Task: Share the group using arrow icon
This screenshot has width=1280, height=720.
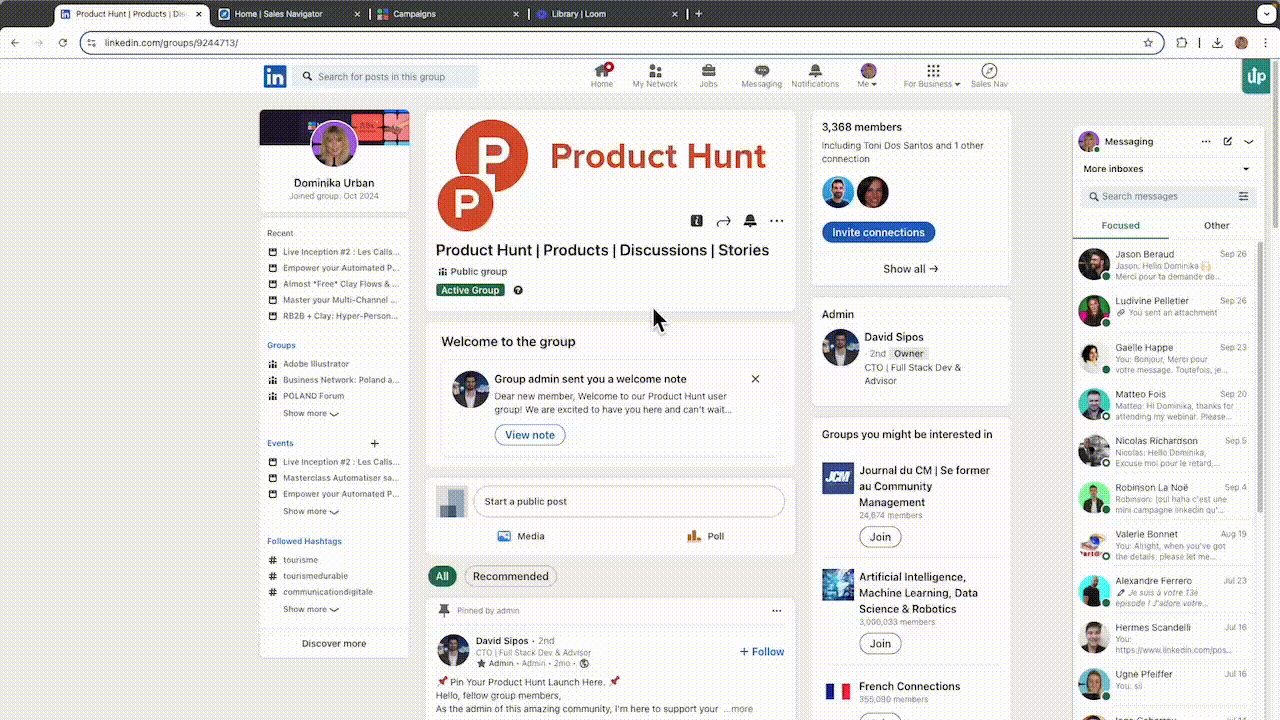Action: [x=724, y=221]
